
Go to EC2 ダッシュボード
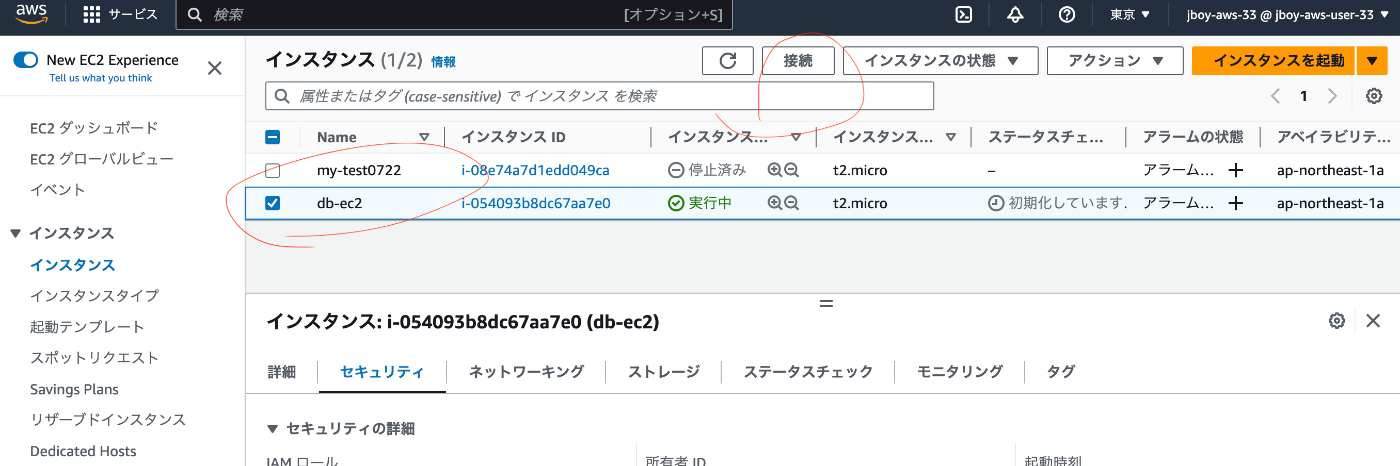[94, 128]
